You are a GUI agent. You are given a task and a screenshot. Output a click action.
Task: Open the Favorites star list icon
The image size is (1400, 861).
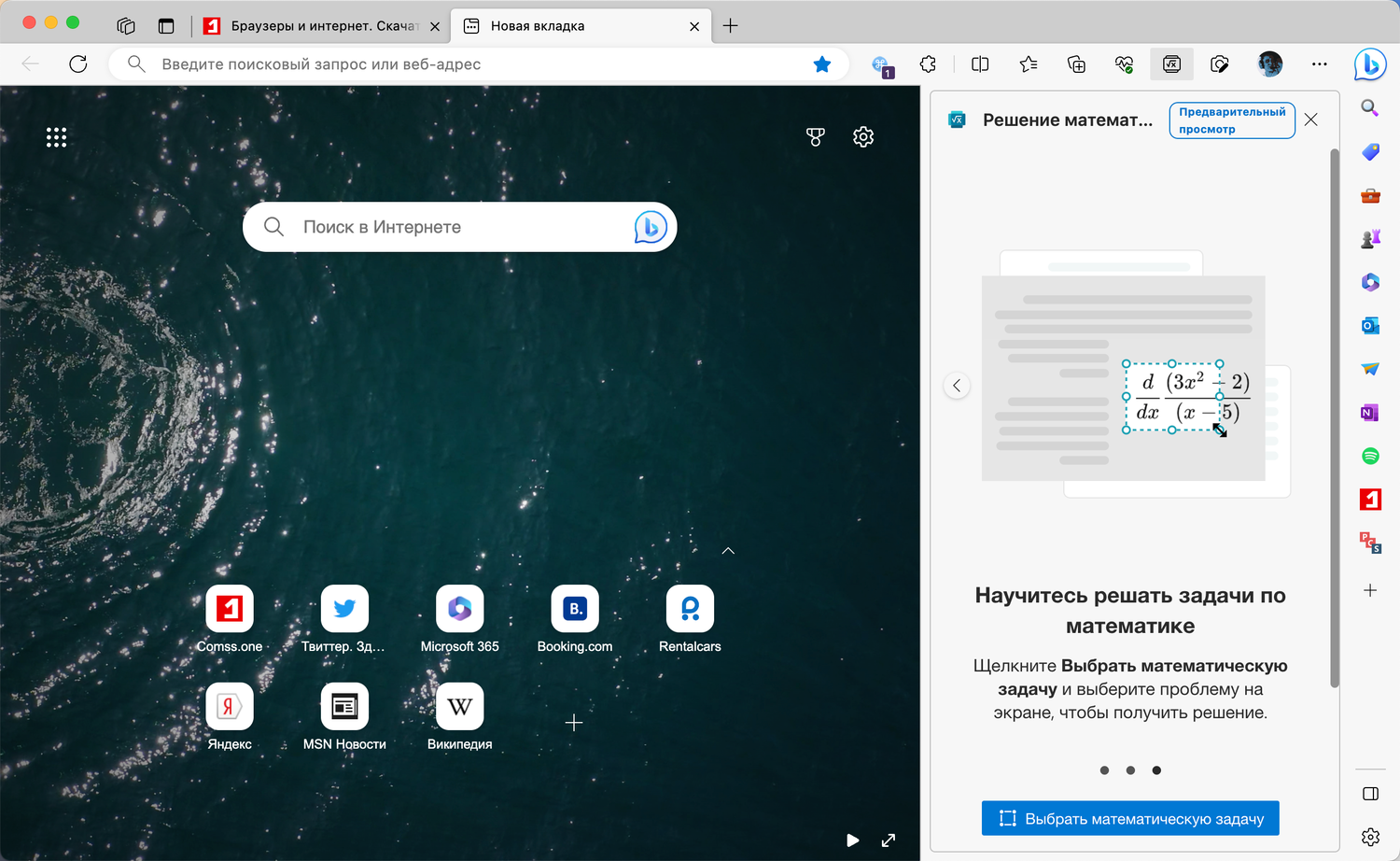(1029, 64)
